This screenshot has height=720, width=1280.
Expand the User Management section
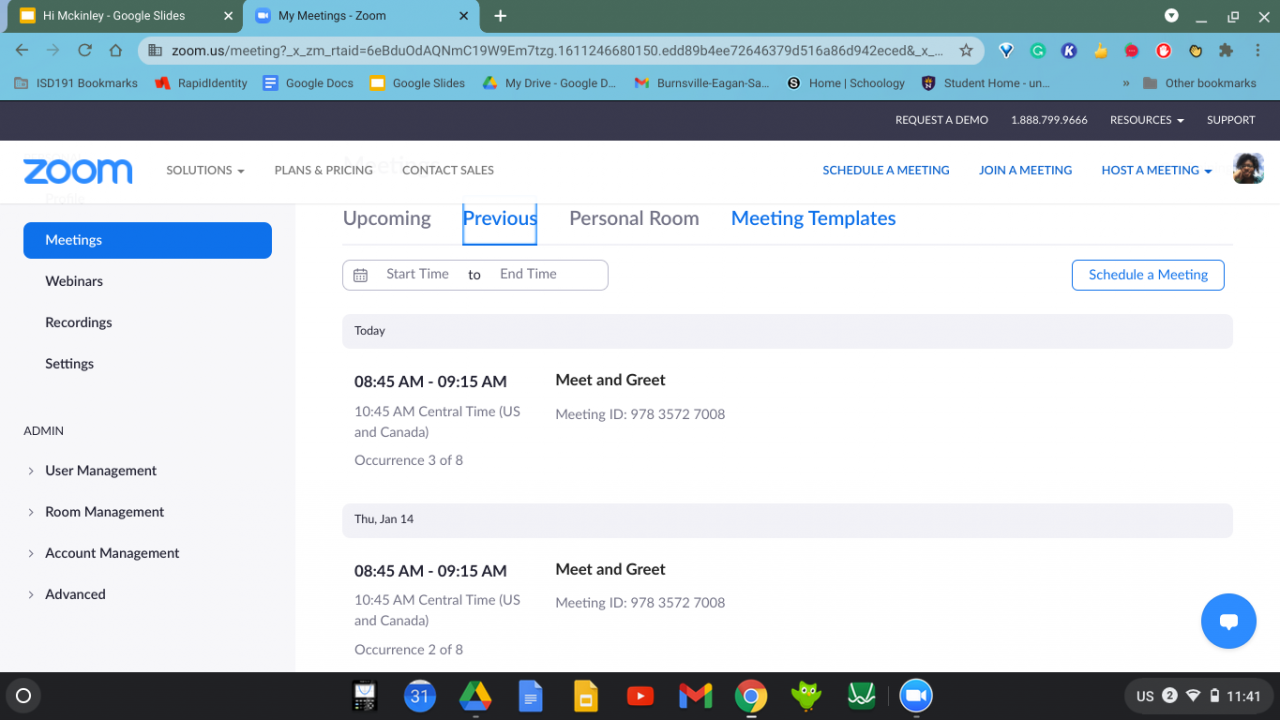[x=101, y=471]
